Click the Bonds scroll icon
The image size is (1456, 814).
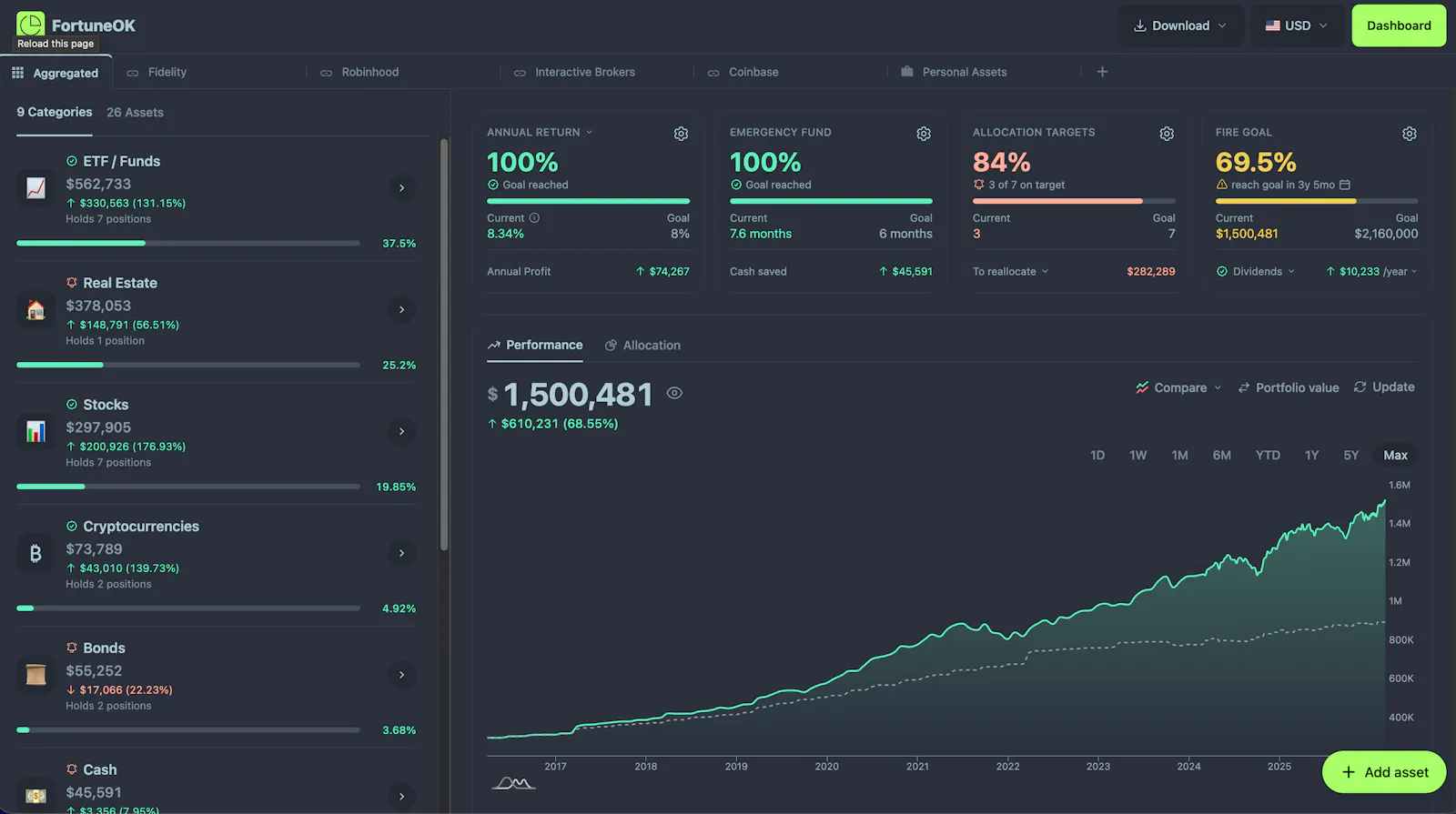pos(35,675)
